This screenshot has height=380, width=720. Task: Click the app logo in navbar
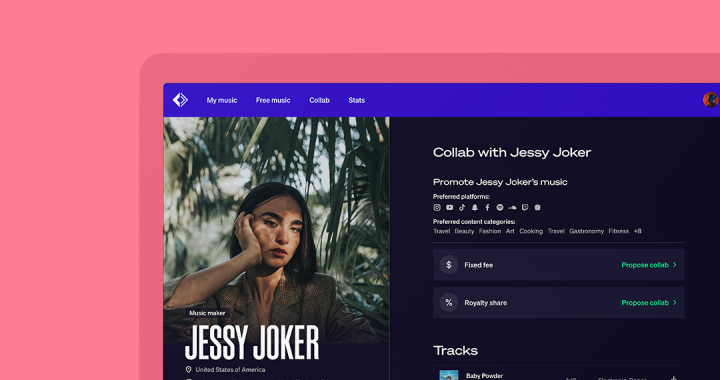click(x=180, y=100)
